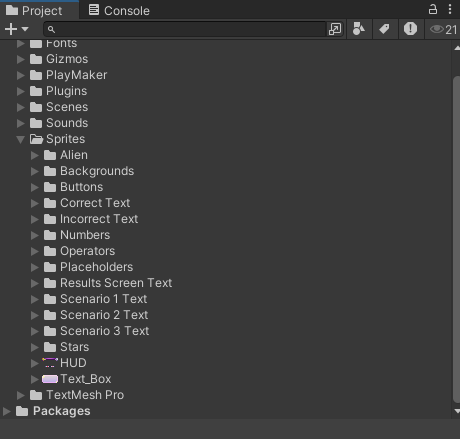This screenshot has width=460, height=439.
Task: Select the Results Screen Text folder
Action: 116,283
